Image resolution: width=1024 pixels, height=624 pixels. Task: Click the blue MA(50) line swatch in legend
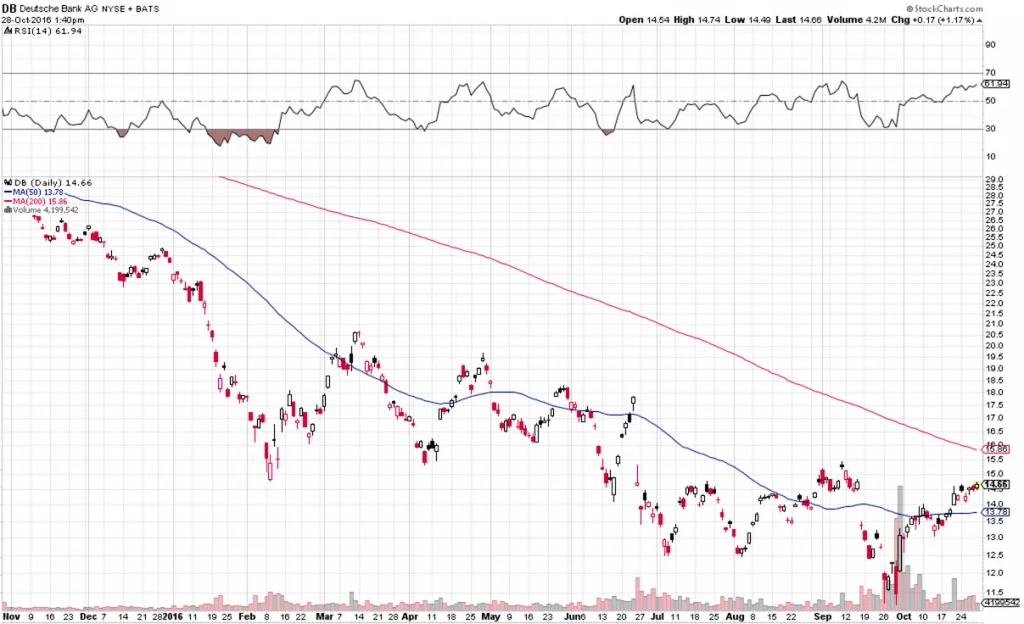tap(8, 192)
